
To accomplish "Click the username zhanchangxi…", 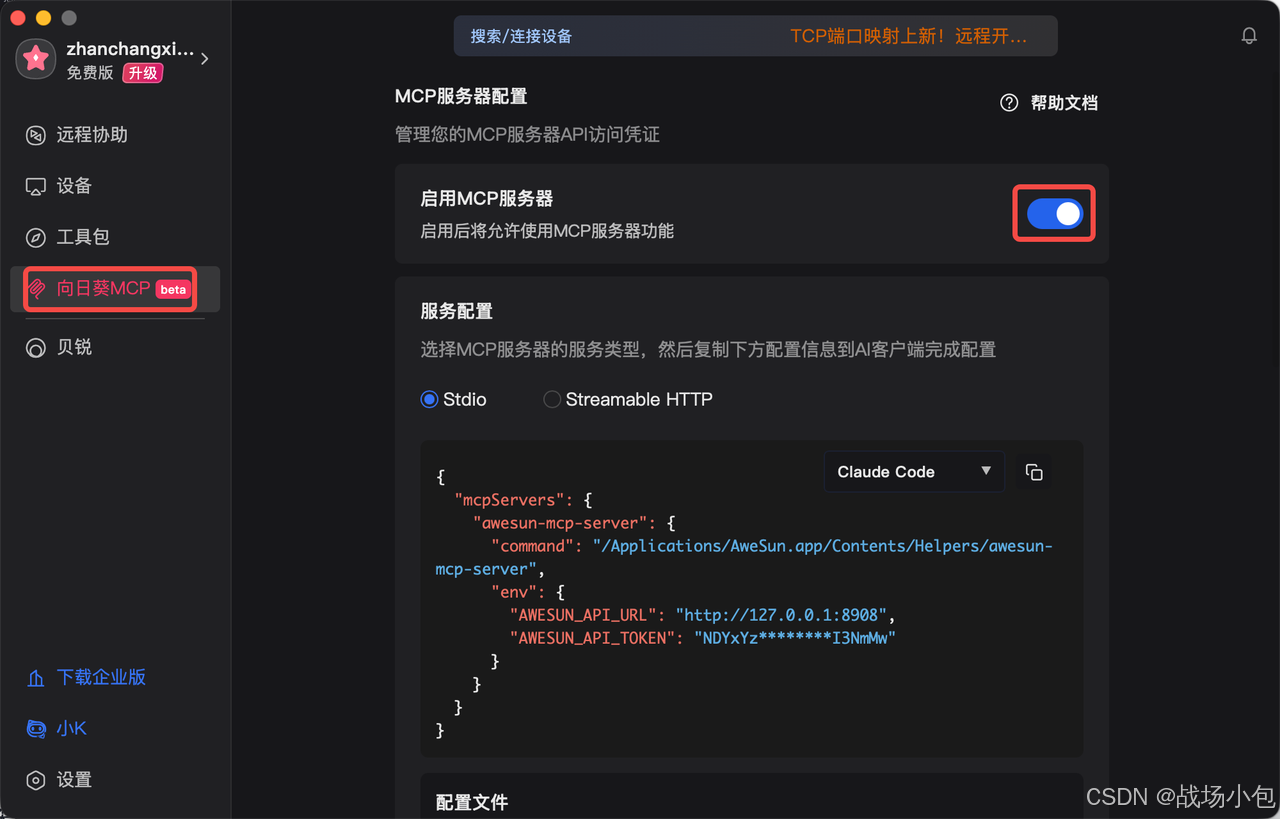I will click(130, 49).
